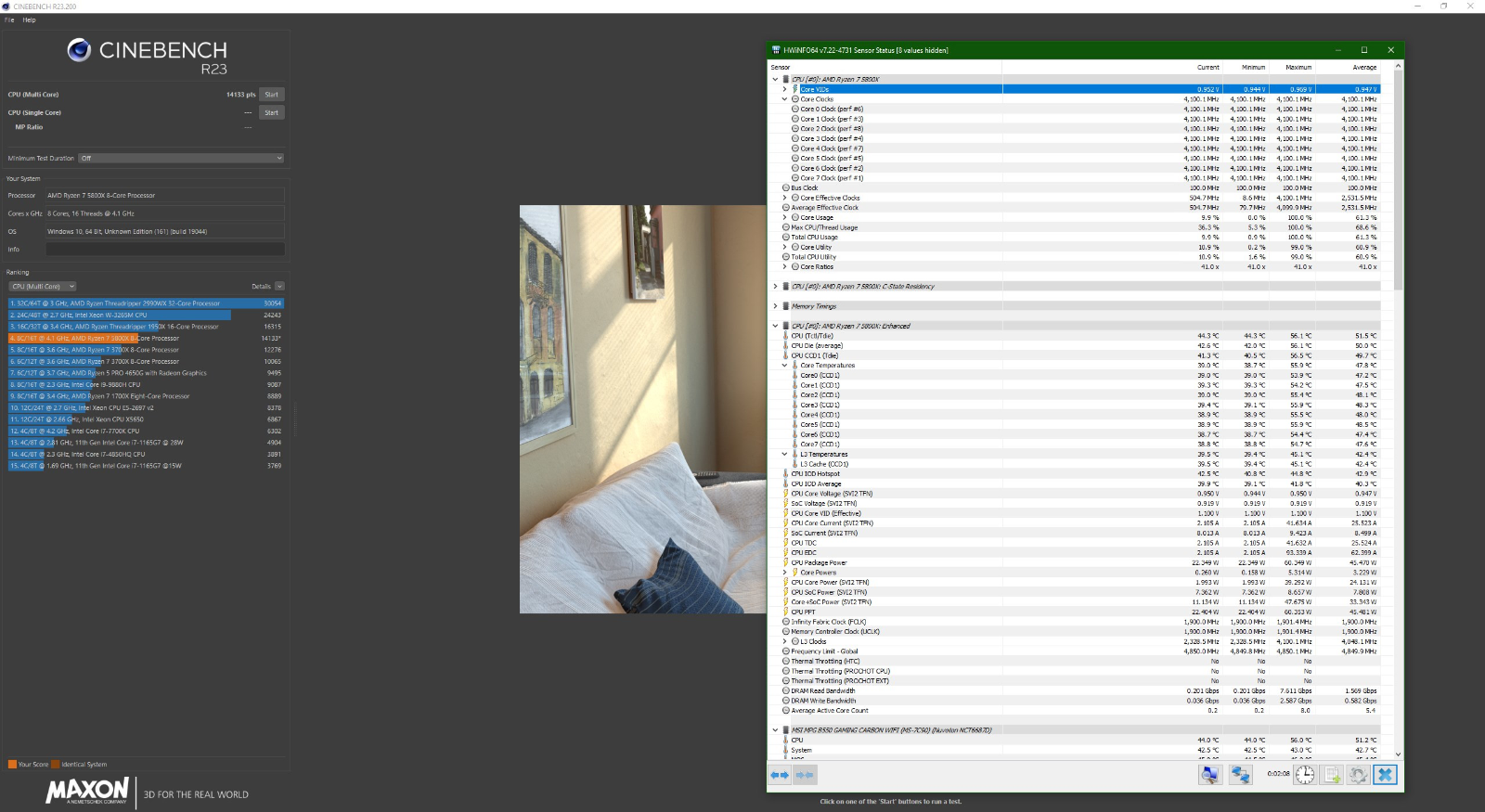Collapse CPU [#0] AMD Ryzen 7 5800X group
Screen dimensions: 1485x812
(x=775, y=80)
